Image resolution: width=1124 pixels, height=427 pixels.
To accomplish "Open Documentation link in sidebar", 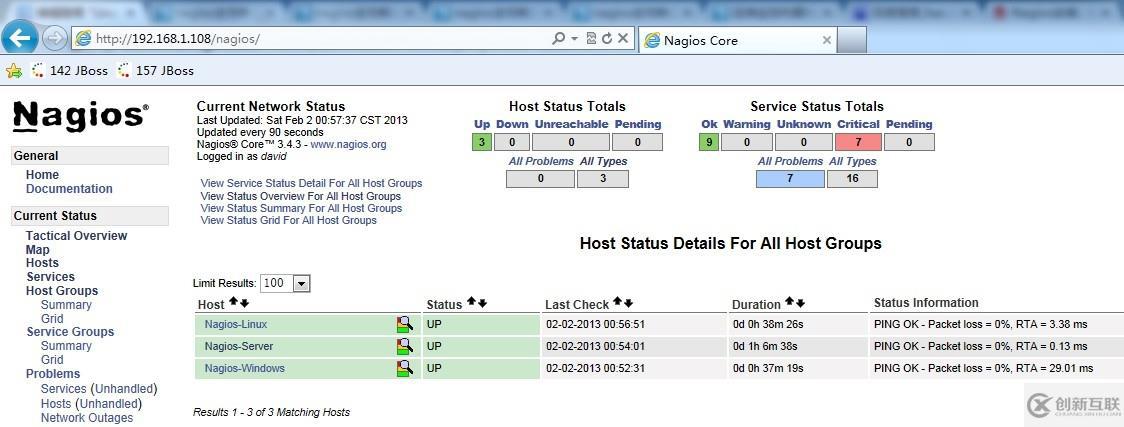I will point(69,189).
